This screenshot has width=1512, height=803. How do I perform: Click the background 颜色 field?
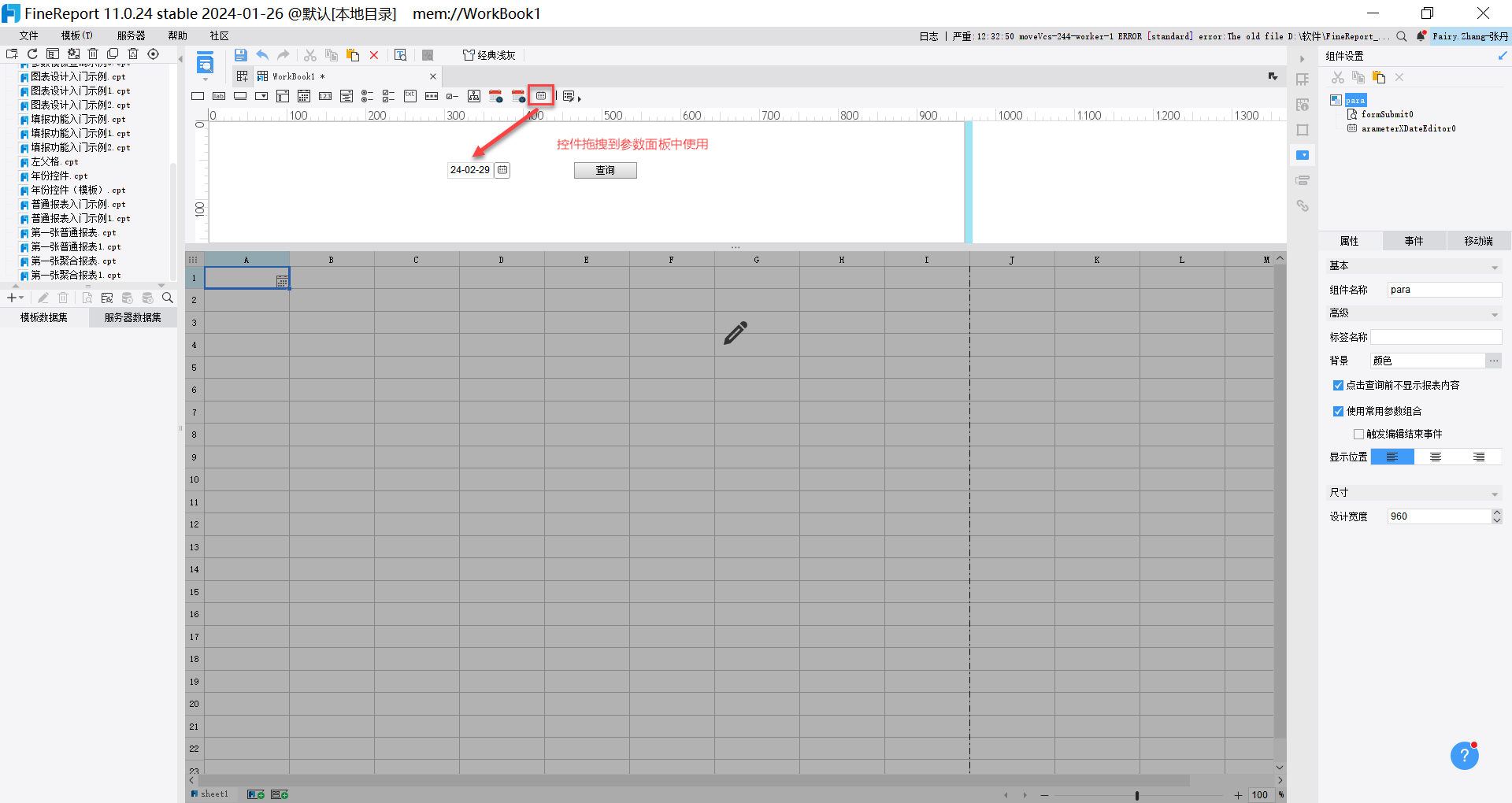[x=1428, y=361]
